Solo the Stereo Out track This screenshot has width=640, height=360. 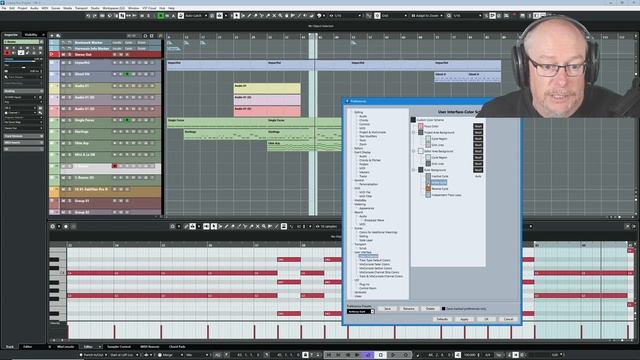(x=69, y=54)
